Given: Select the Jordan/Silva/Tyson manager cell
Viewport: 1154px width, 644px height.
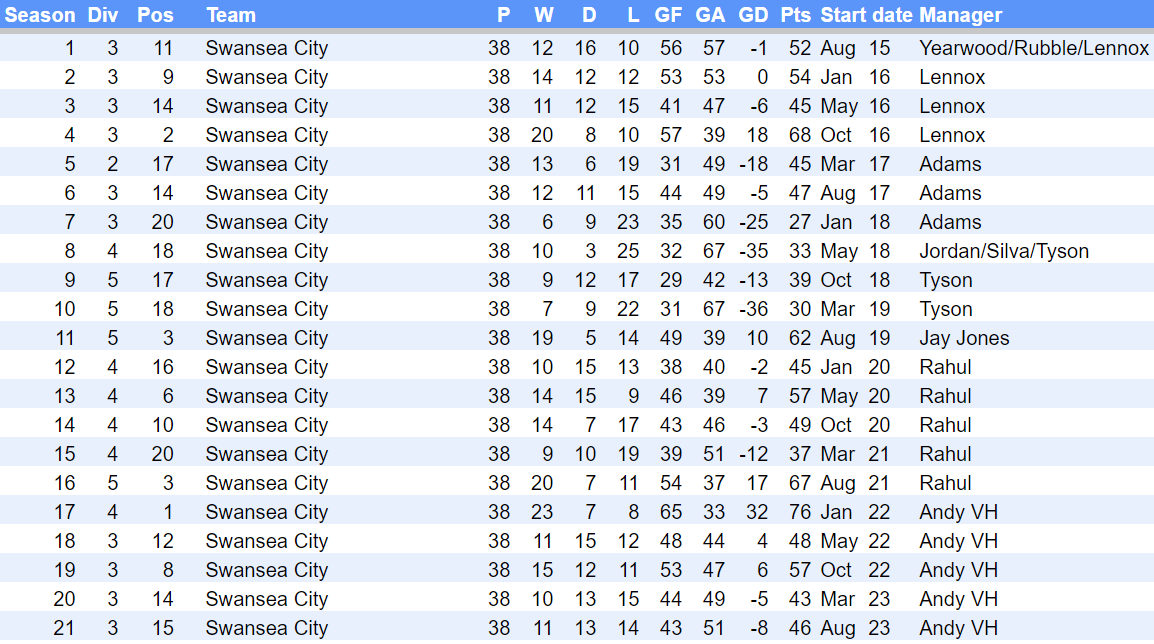Looking at the screenshot, I should tap(1004, 251).
